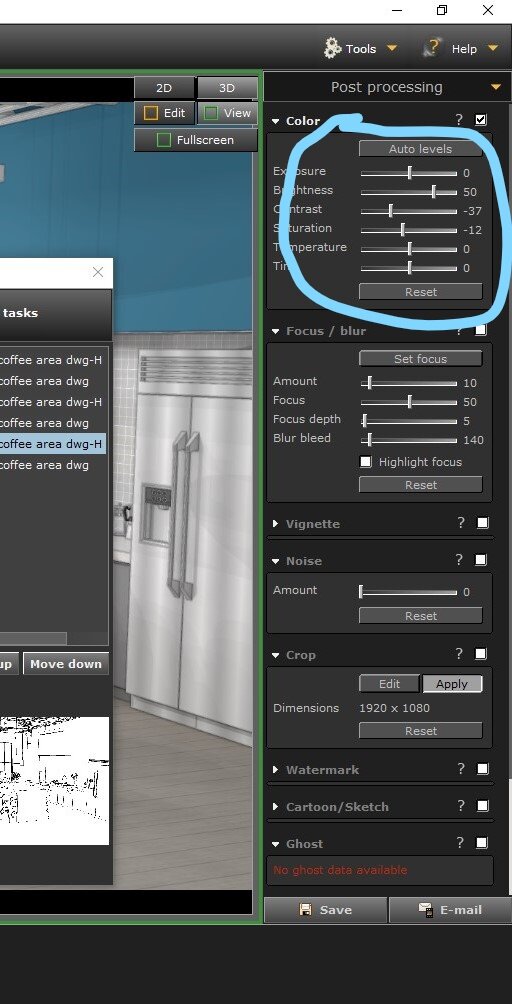512x1004 pixels.
Task: Collapse the Noise section
Action: 276,561
